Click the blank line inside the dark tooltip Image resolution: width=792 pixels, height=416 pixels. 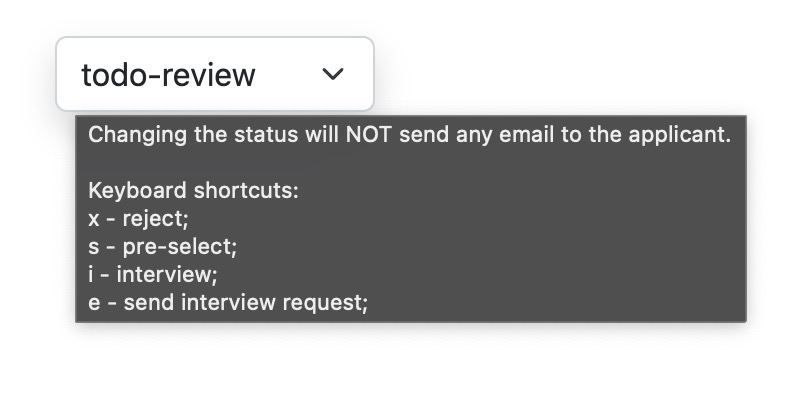click(410, 162)
